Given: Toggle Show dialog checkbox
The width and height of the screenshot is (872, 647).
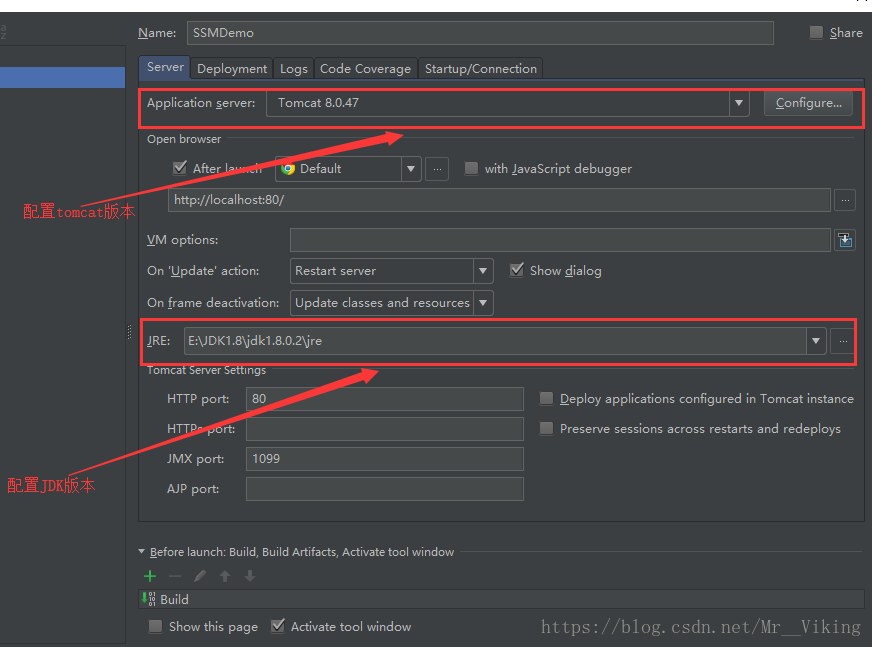Looking at the screenshot, I should click(517, 270).
